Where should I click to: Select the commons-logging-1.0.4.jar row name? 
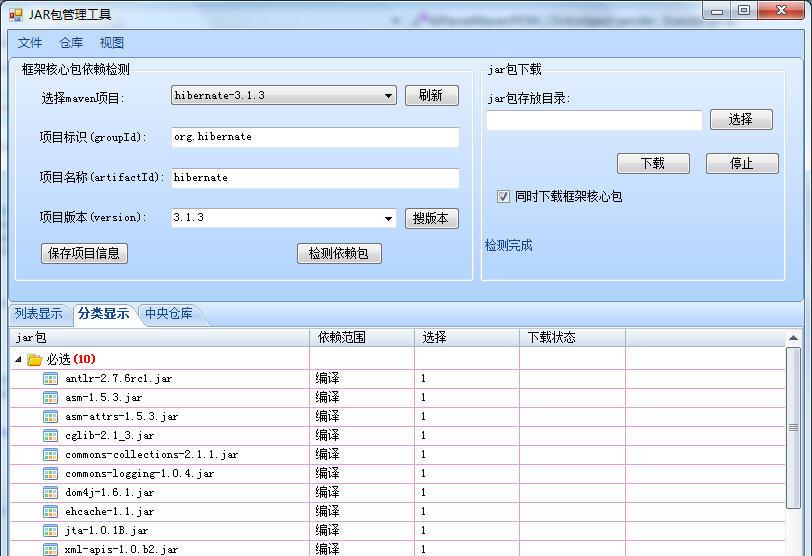point(140,473)
